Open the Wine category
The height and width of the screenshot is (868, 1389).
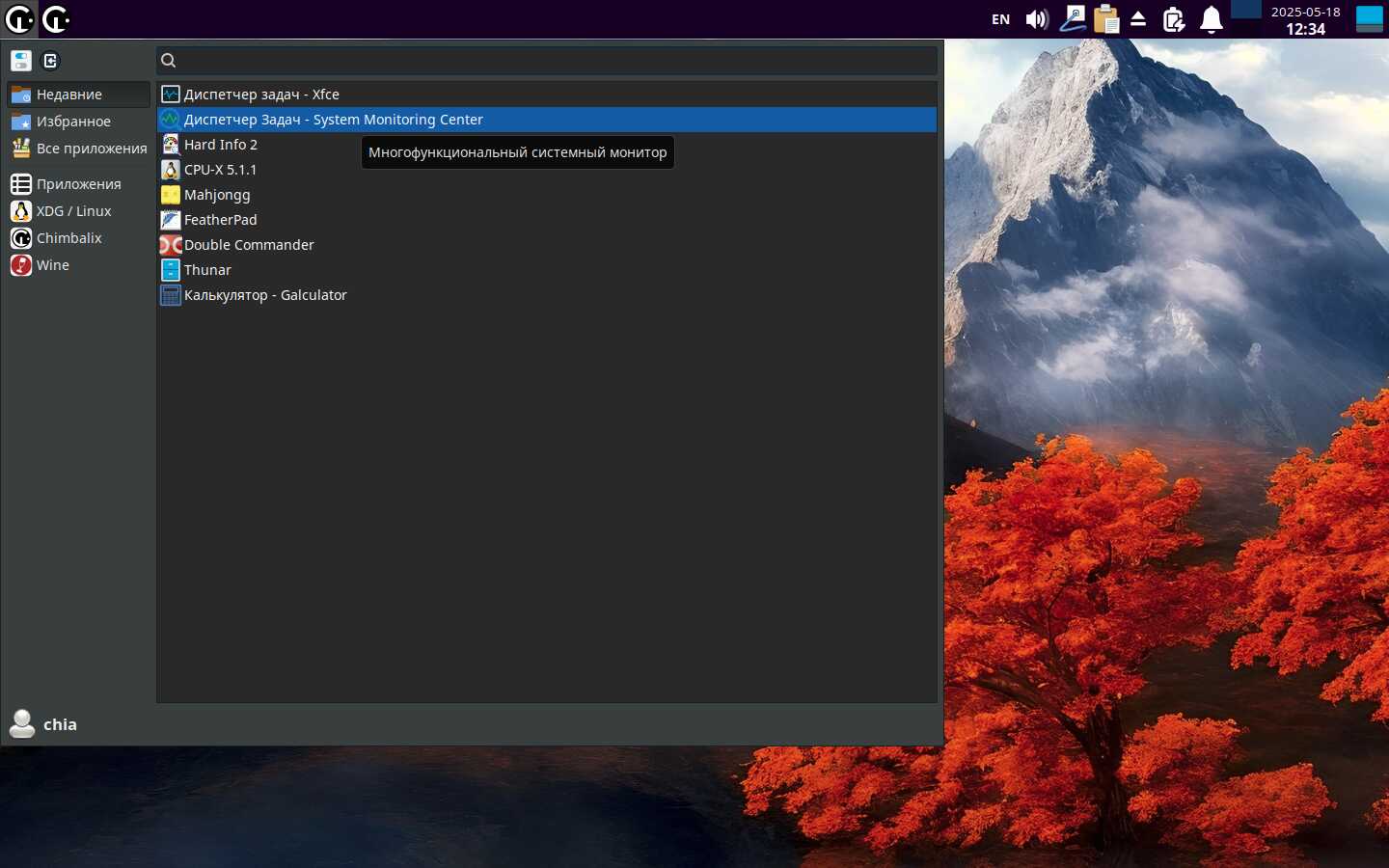52,265
